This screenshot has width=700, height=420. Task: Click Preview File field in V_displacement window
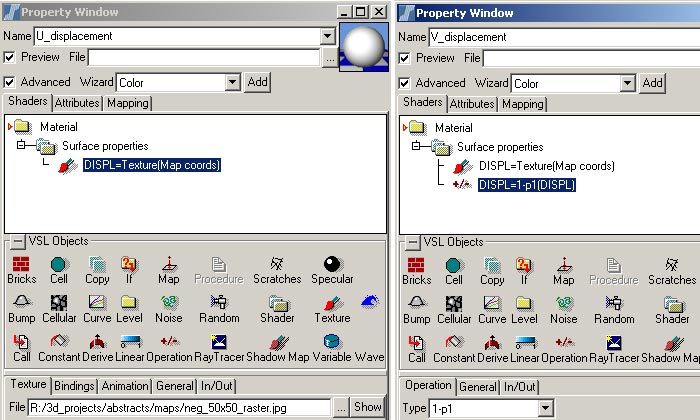click(592, 58)
